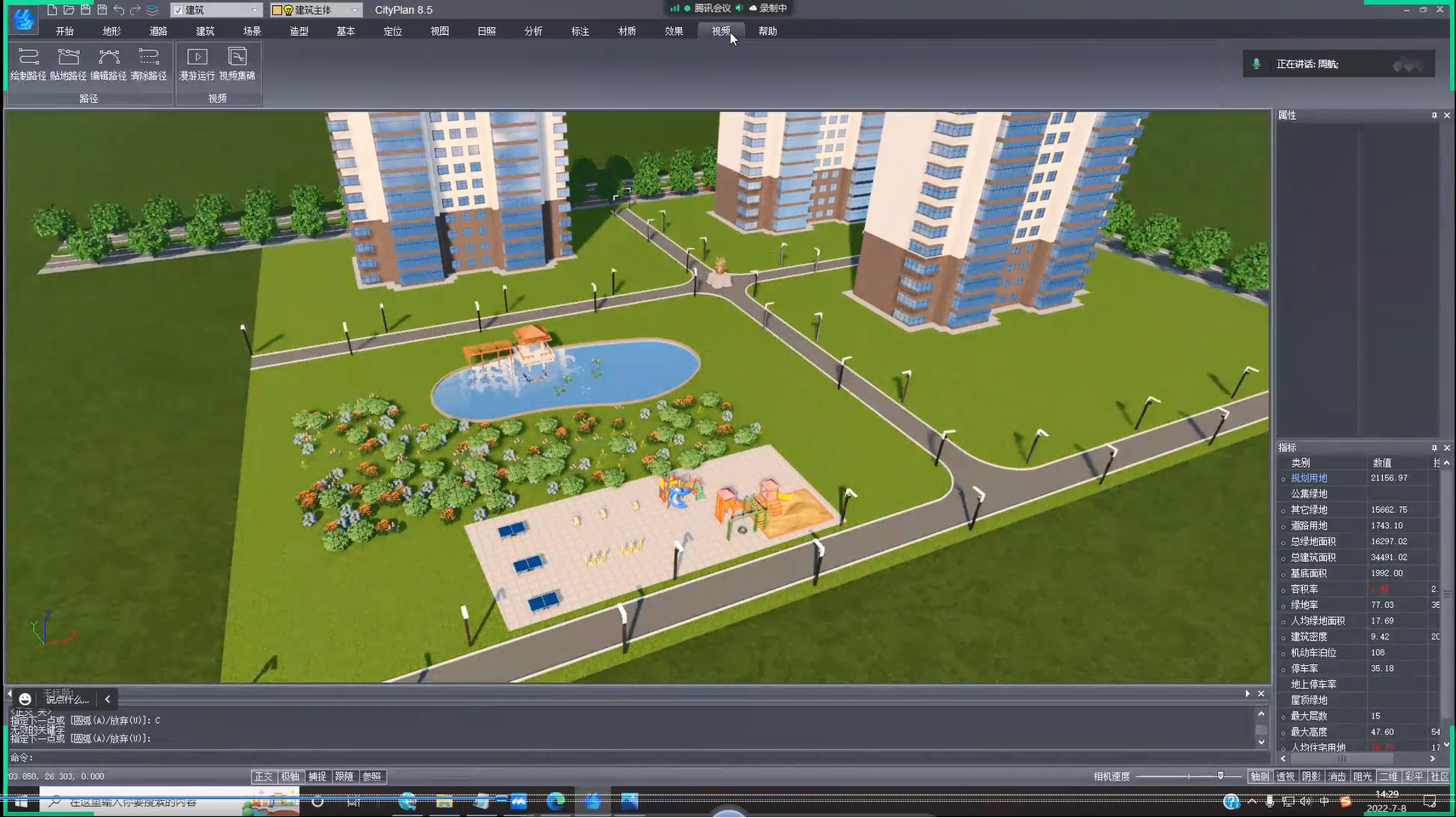The height and width of the screenshot is (818, 1456).
Task: Adjust the 相机速度 camera speed slider
Action: click(x=1220, y=776)
